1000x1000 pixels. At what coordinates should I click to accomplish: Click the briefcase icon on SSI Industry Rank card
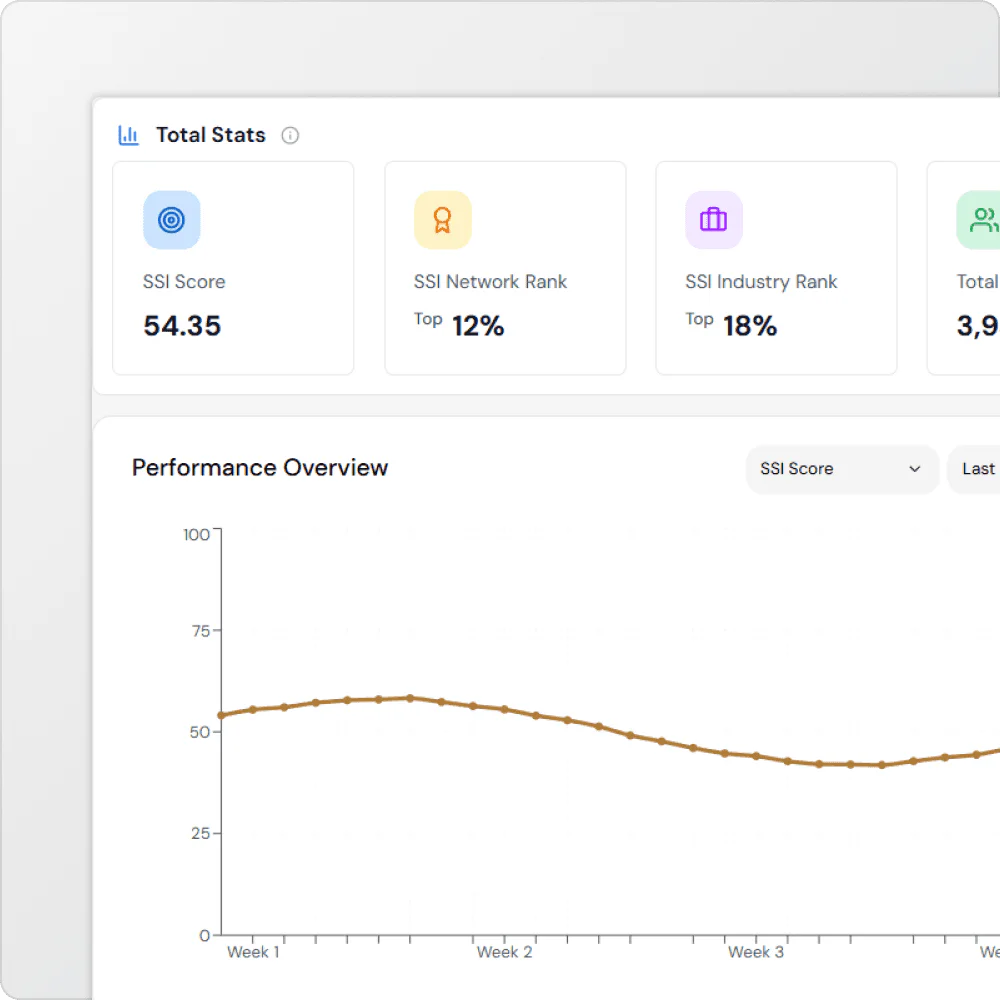point(713,219)
